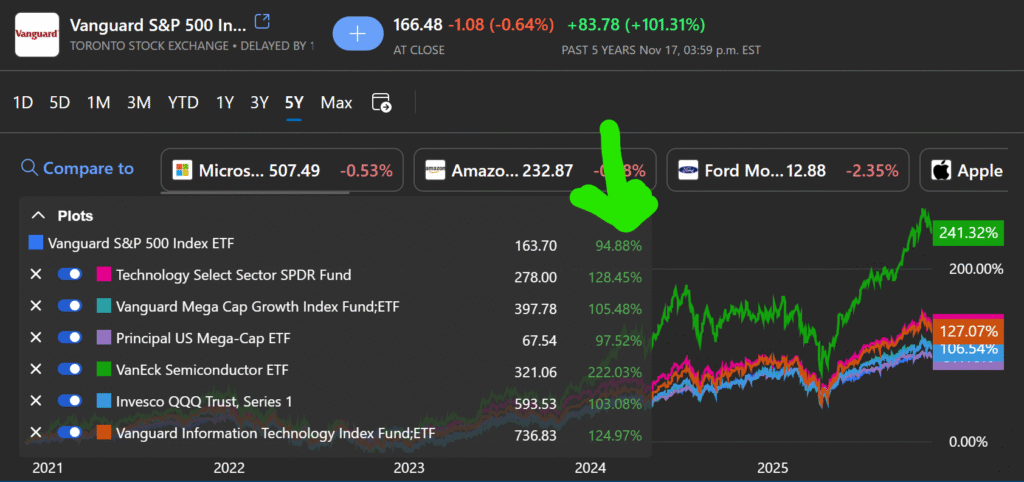Image resolution: width=1024 pixels, height=482 pixels.
Task: Click the blue plus add-to-watchlist button
Action: point(358,34)
